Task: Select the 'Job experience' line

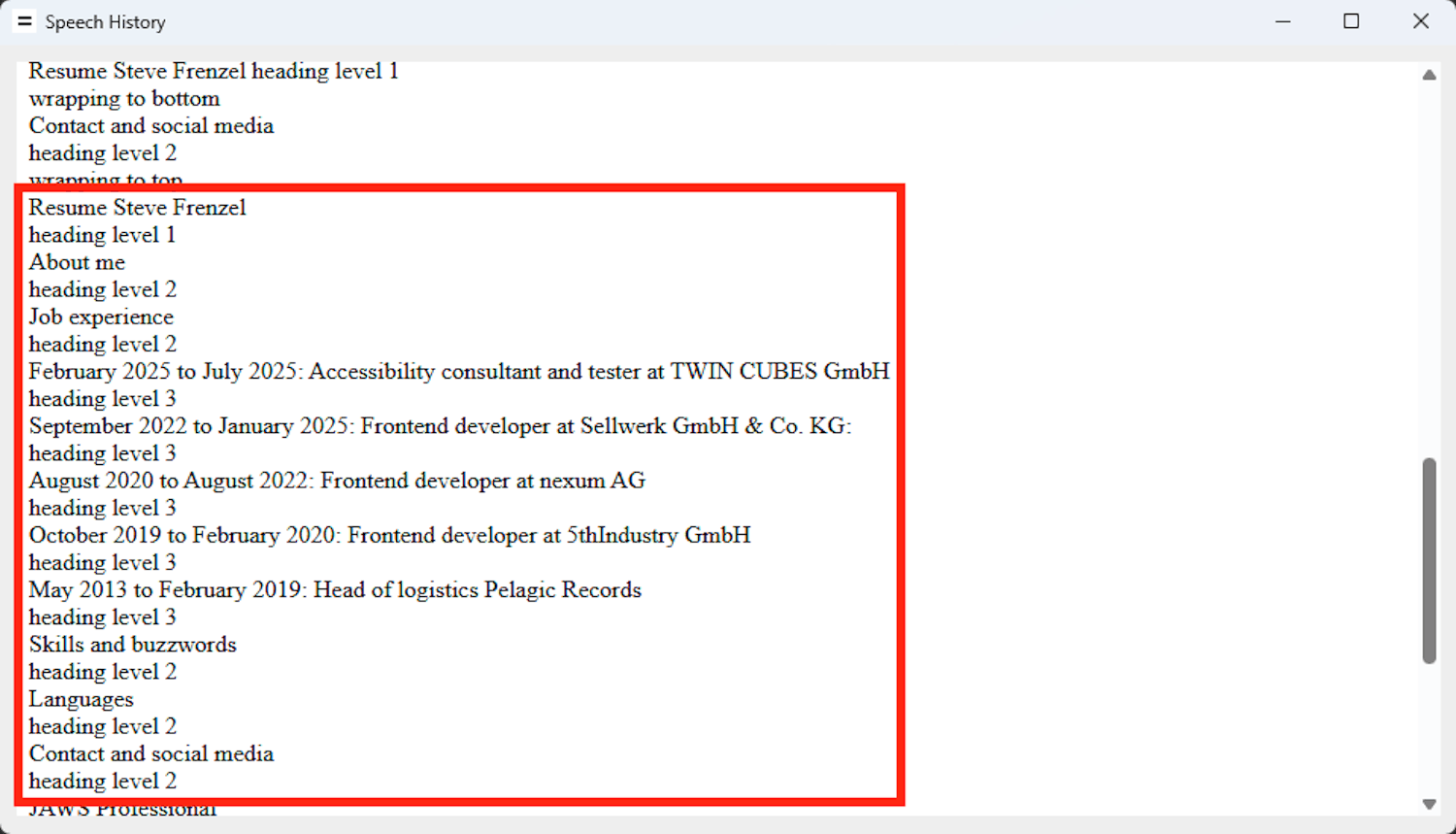Action: (101, 317)
